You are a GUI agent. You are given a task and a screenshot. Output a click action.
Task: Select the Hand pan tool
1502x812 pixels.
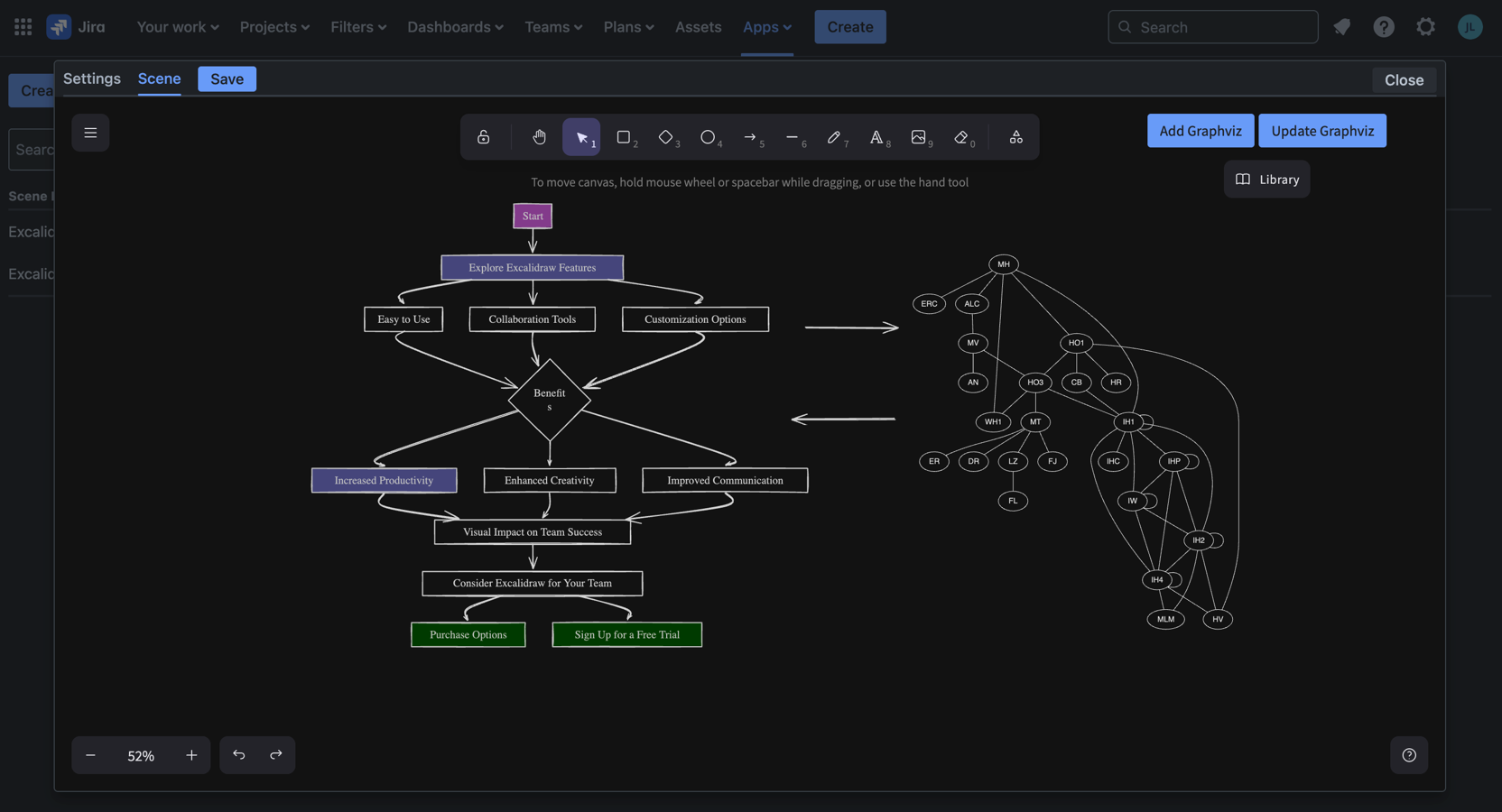tap(539, 137)
